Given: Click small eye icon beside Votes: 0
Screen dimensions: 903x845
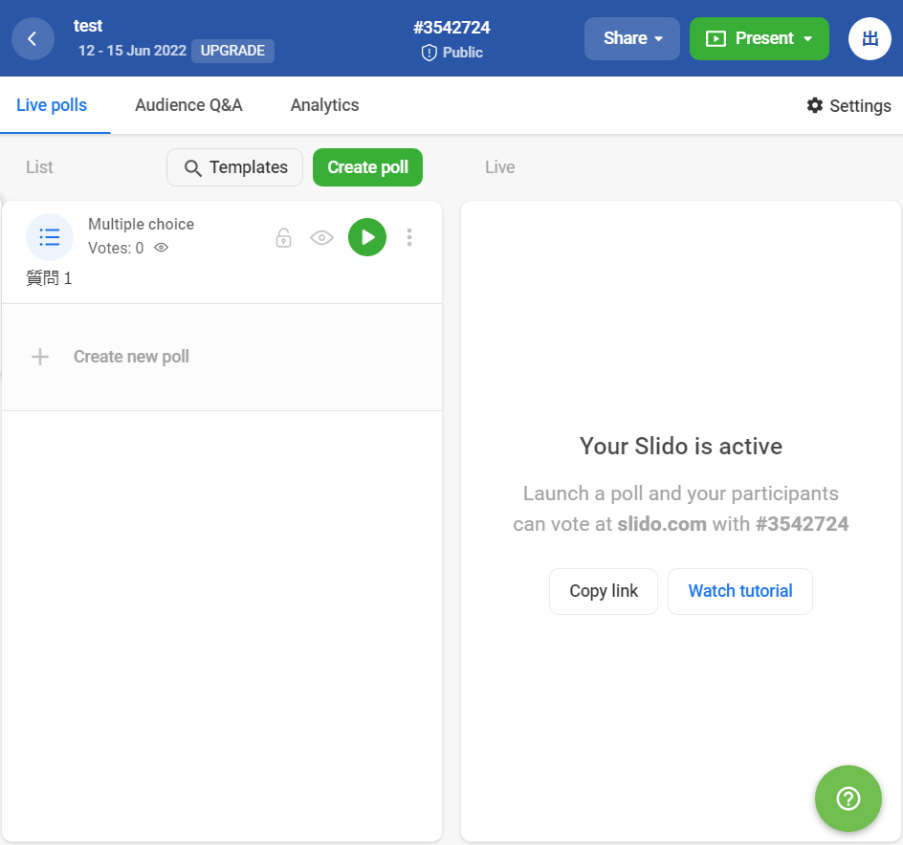Looking at the screenshot, I should 161,248.
